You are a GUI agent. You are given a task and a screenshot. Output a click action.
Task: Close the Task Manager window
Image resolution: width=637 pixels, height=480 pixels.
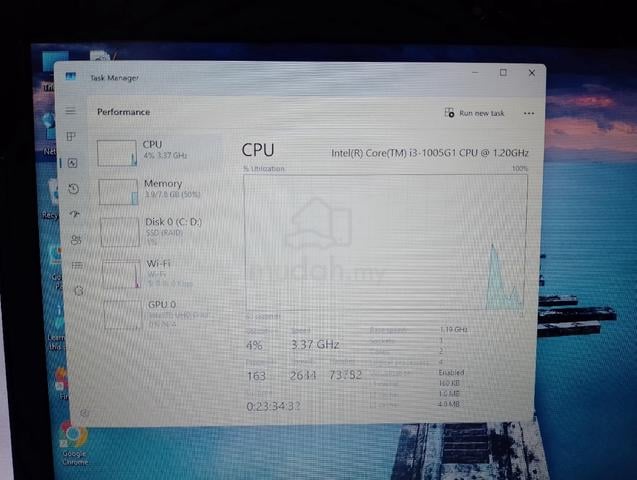[531, 73]
